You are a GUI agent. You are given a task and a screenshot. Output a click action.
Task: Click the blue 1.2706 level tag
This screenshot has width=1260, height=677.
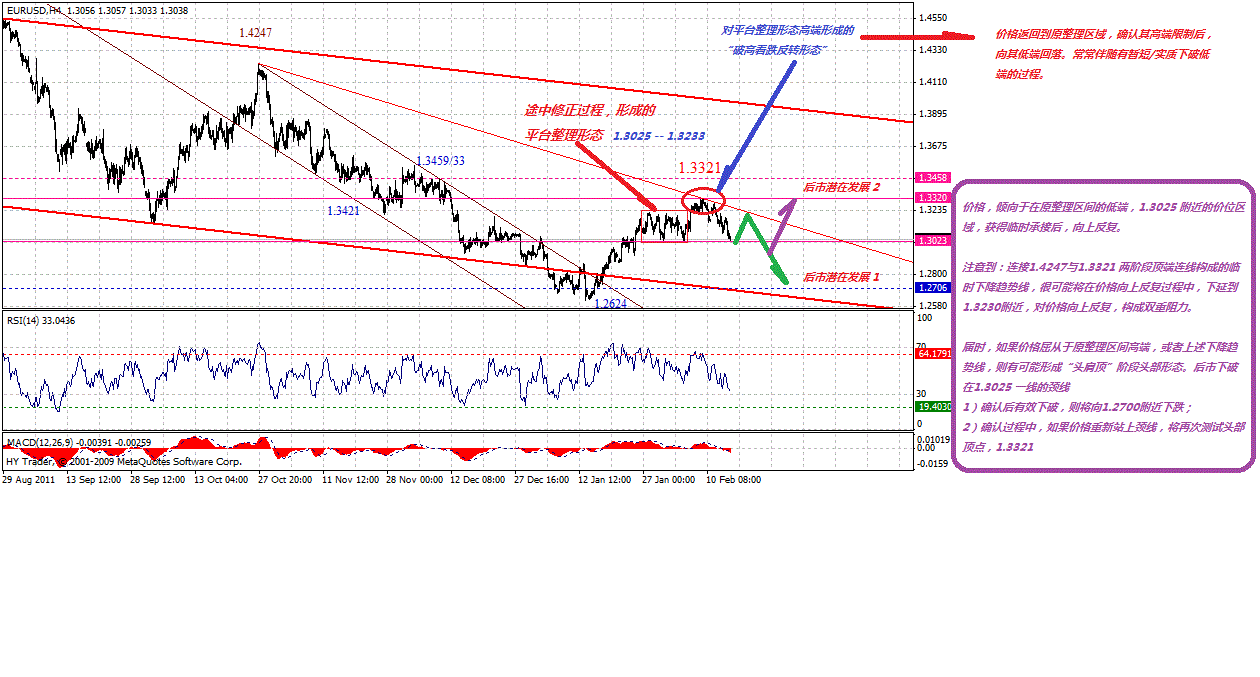pos(932,287)
